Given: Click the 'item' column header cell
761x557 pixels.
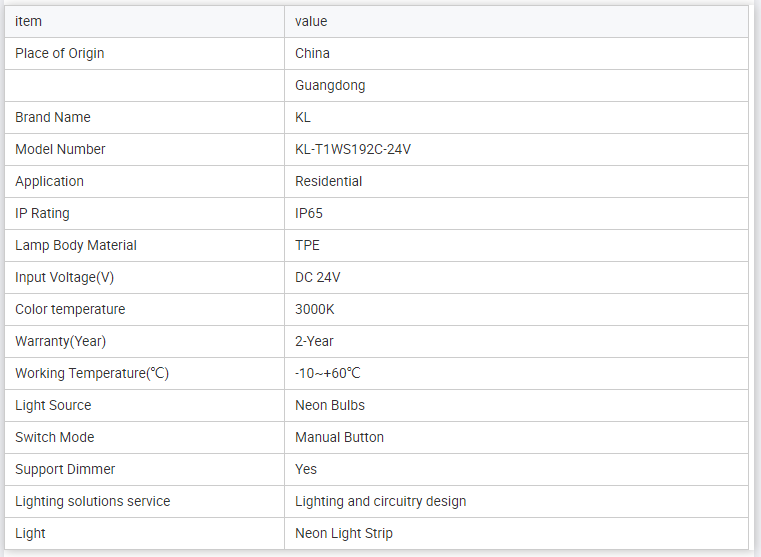Looking at the screenshot, I should (29, 21).
